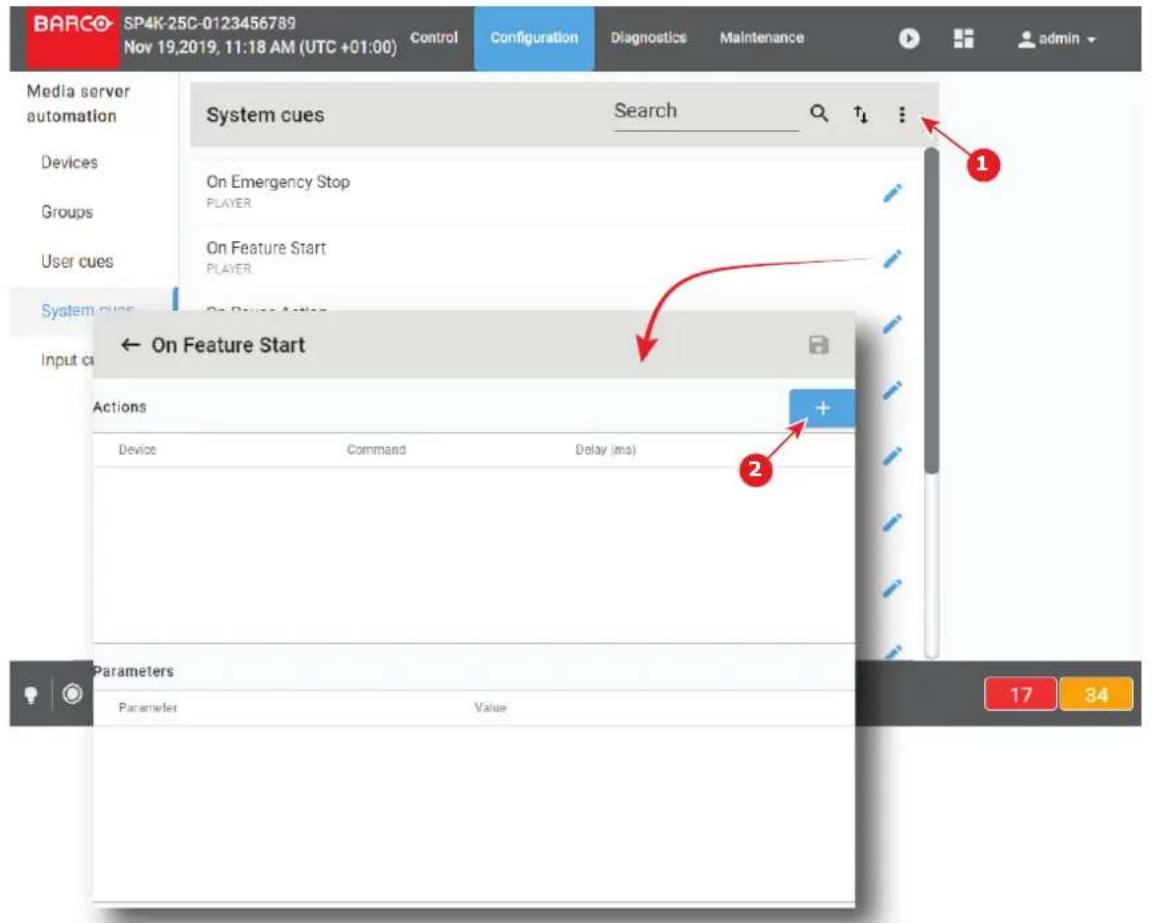Expand the admin user dropdown
Screen dimensions: 1151x923
[x=1057, y=39]
